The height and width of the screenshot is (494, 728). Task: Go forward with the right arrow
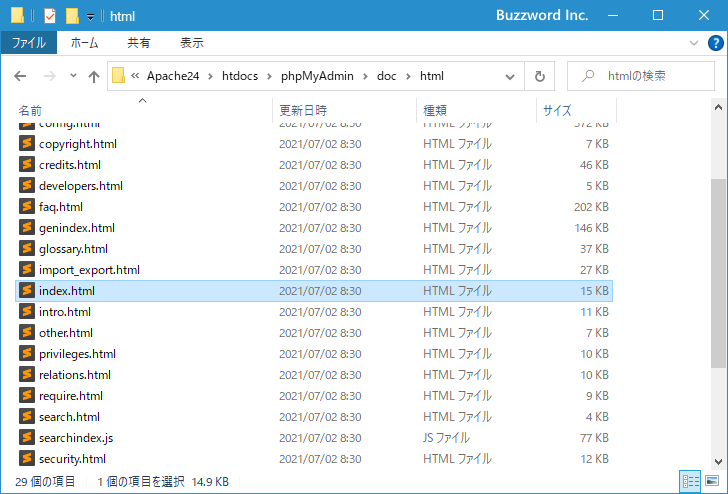[x=49, y=76]
